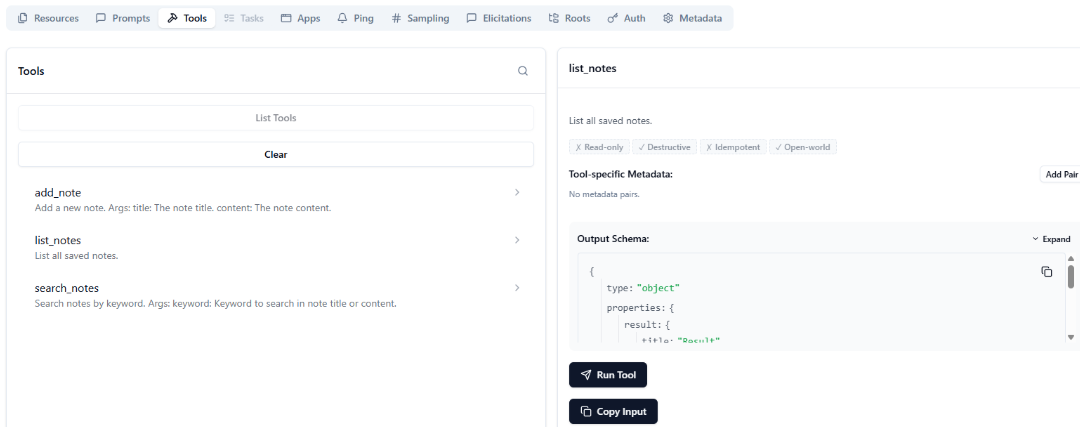Run the list_notes tool

[x=608, y=375]
